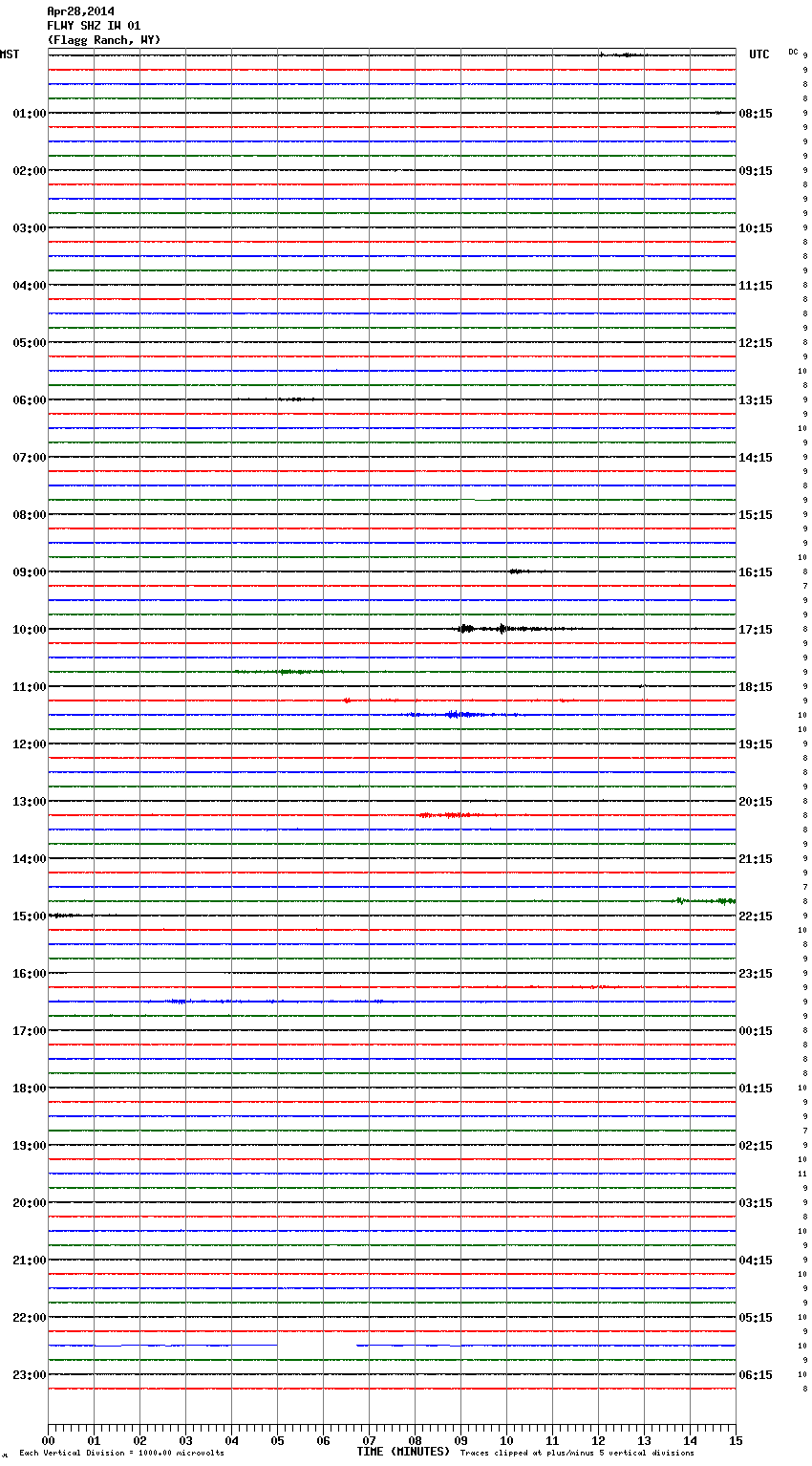
Task: Click the 12:00 MST hour label
Action: (29, 744)
